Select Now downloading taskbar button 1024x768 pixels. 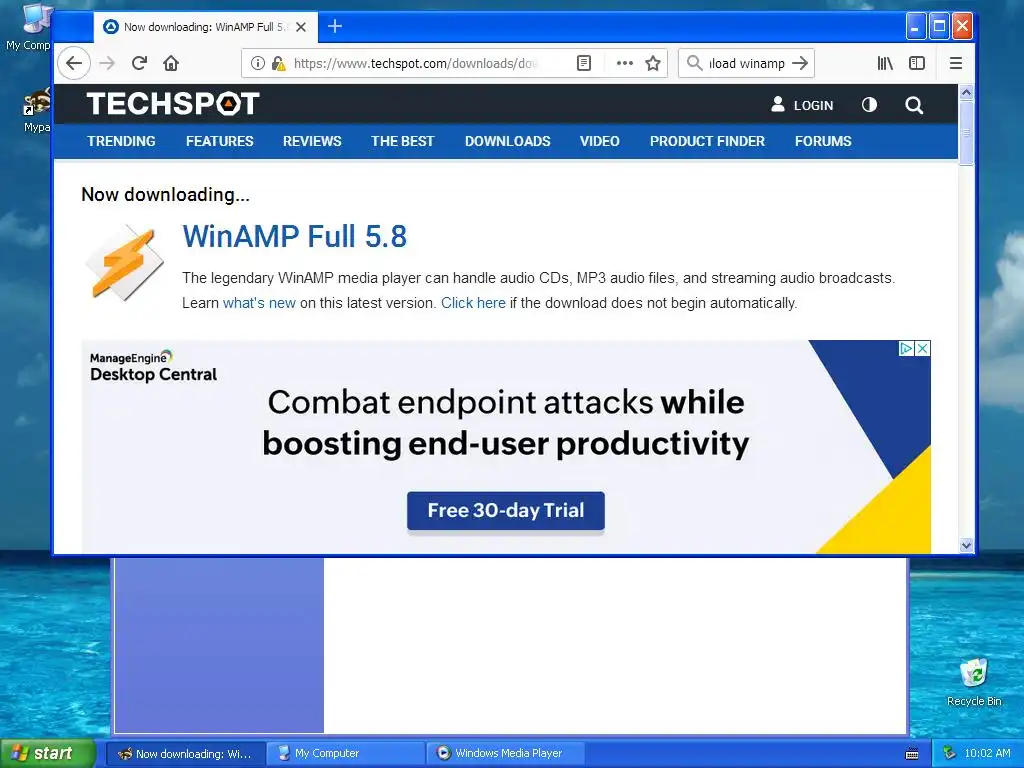pos(185,753)
